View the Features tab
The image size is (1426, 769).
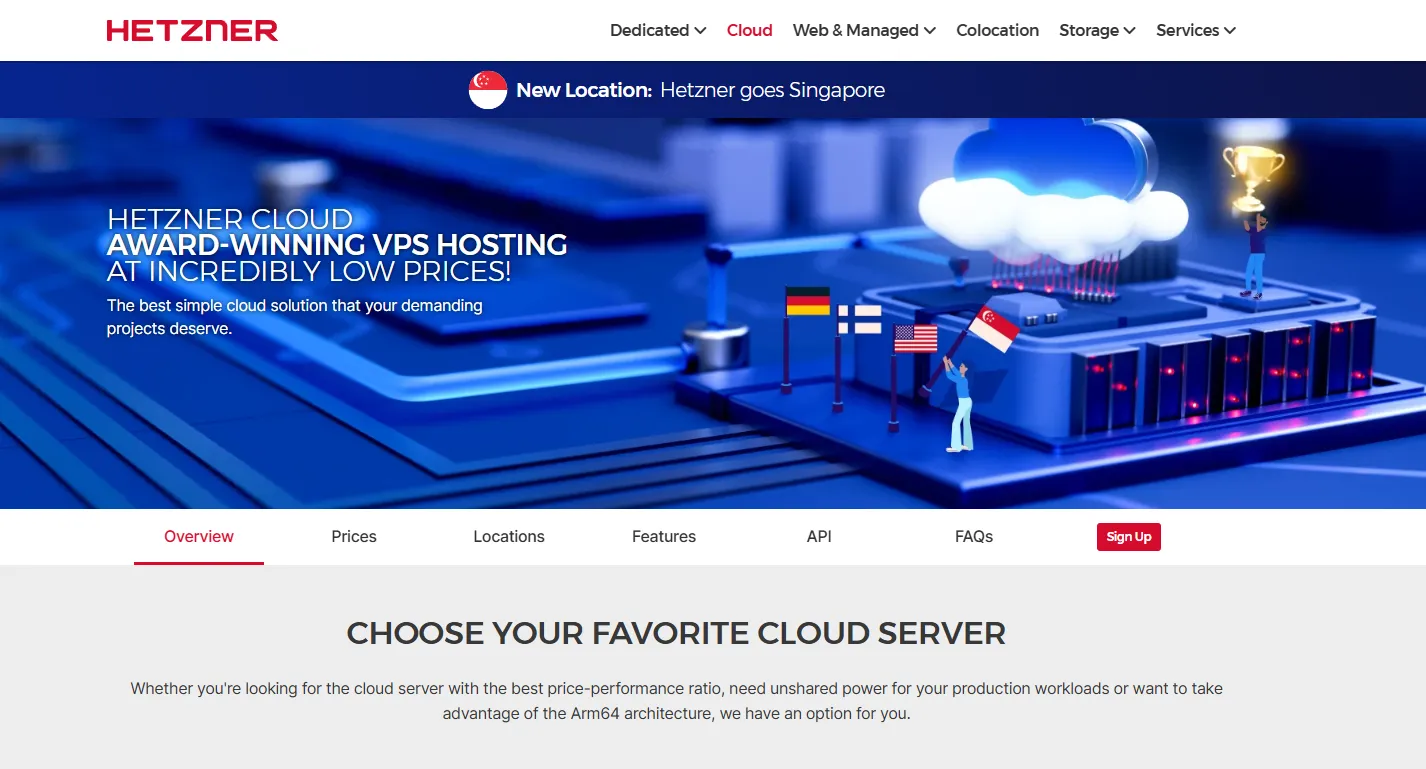point(664,537)
